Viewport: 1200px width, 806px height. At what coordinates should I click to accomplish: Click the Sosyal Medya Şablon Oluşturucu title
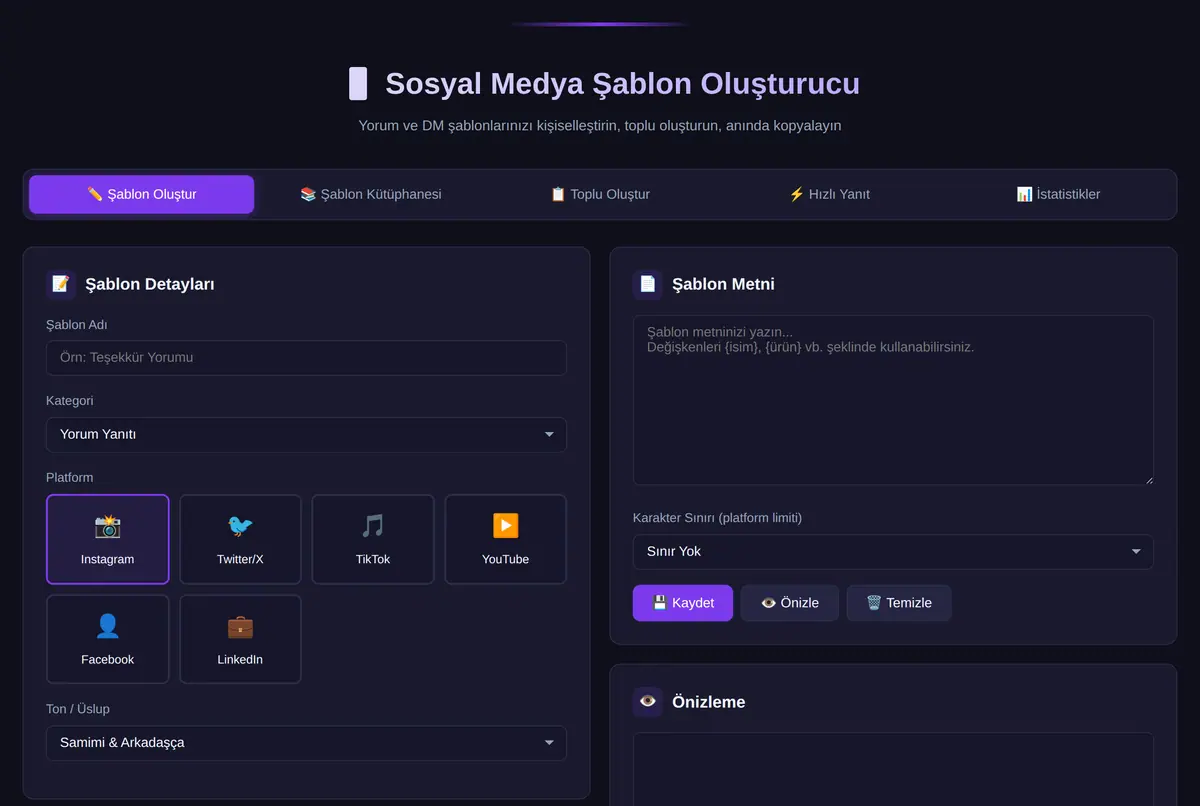point(622,83)
